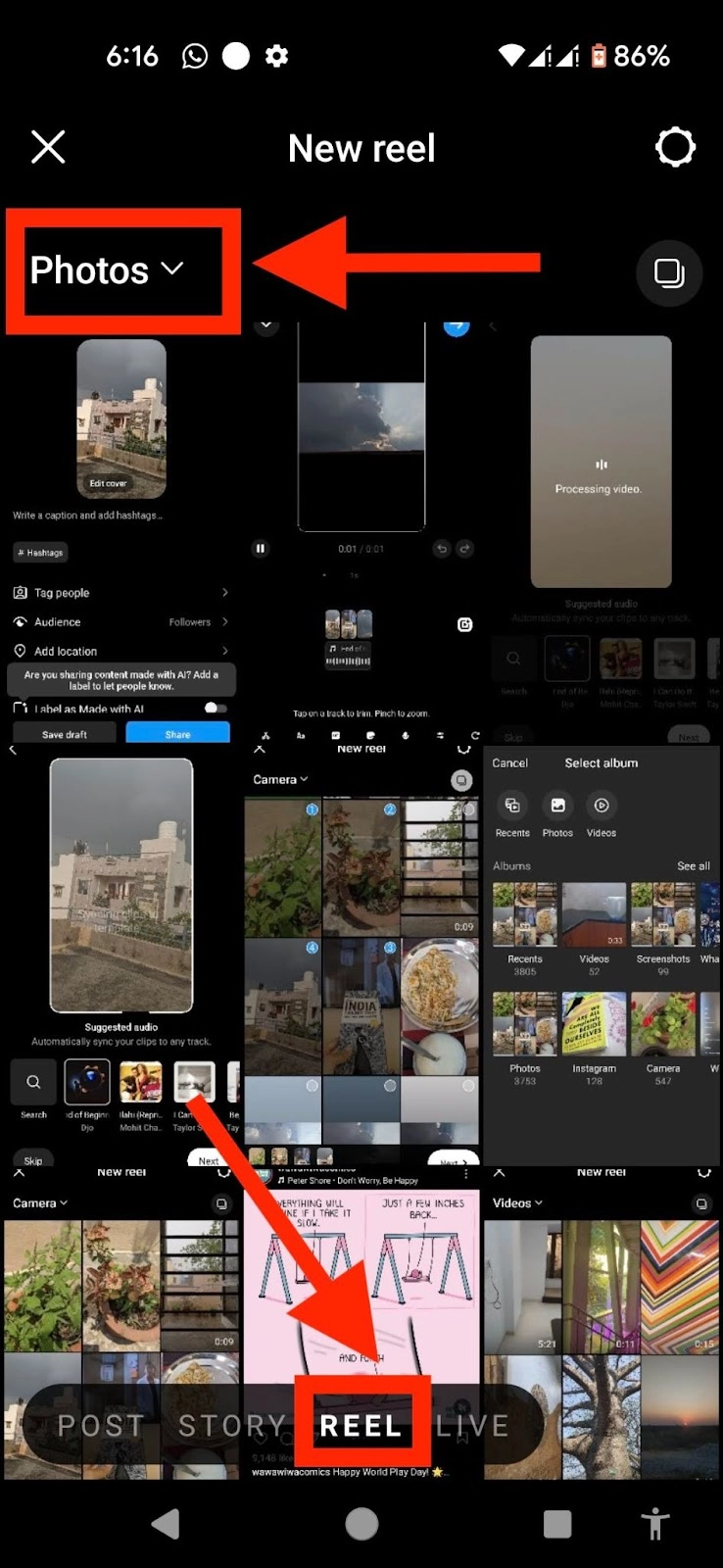Screen dimensions: 723x1568
Task: Select thumbnail with video trim timeline editor
Action: pos(361,531)
